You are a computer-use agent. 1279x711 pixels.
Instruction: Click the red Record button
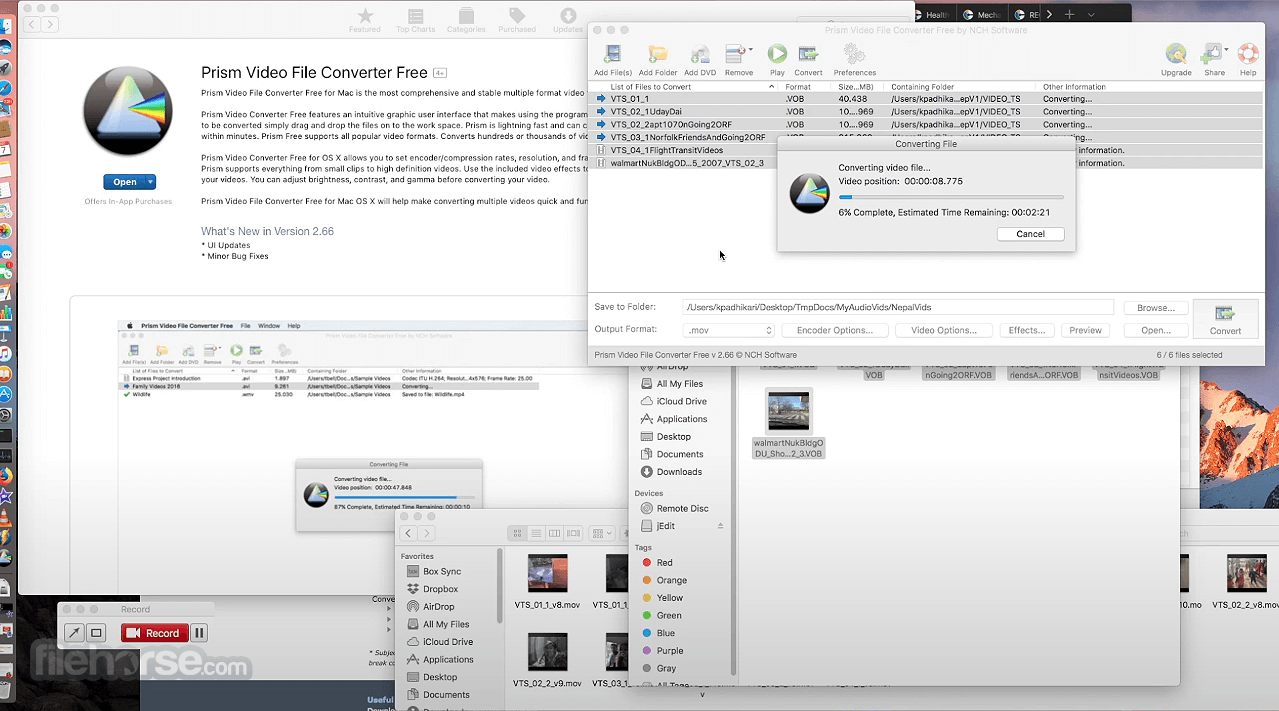click(154, 633)
